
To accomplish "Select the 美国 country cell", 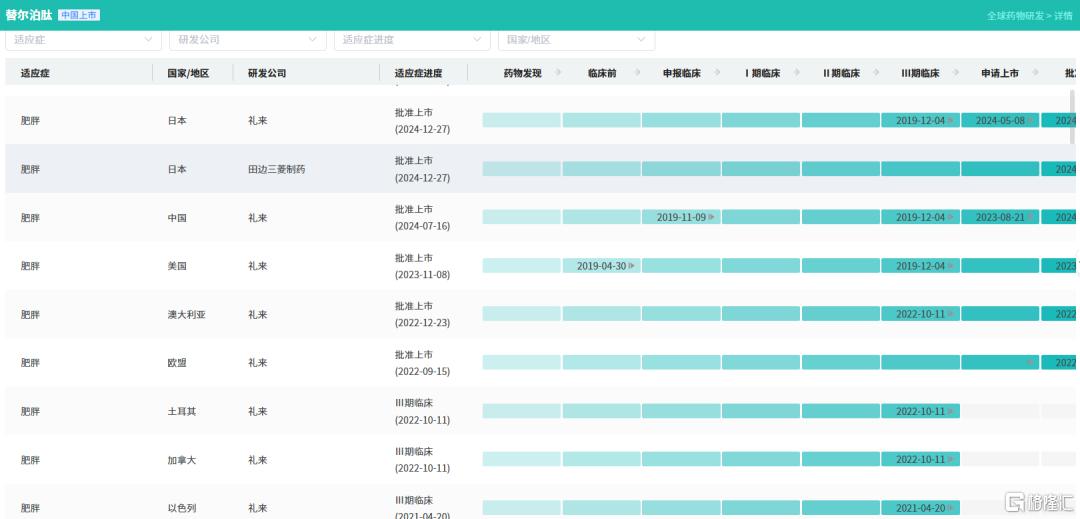I will point(177,266).
